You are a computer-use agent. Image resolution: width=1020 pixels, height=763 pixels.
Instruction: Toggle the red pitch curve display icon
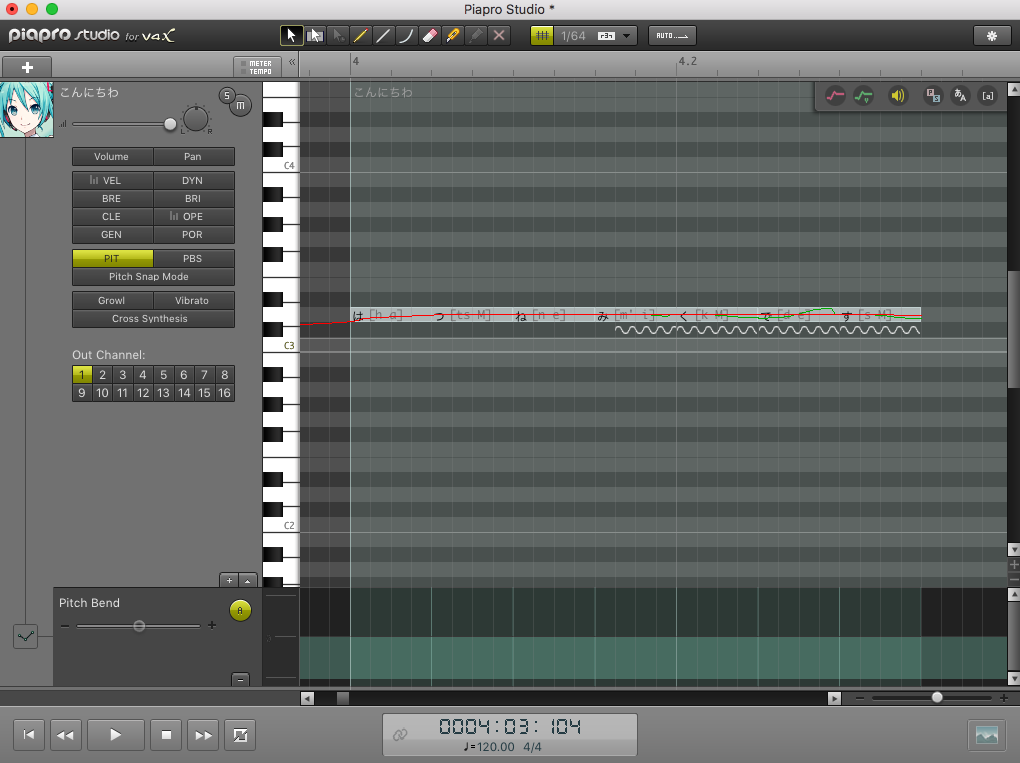coord(835,96)
